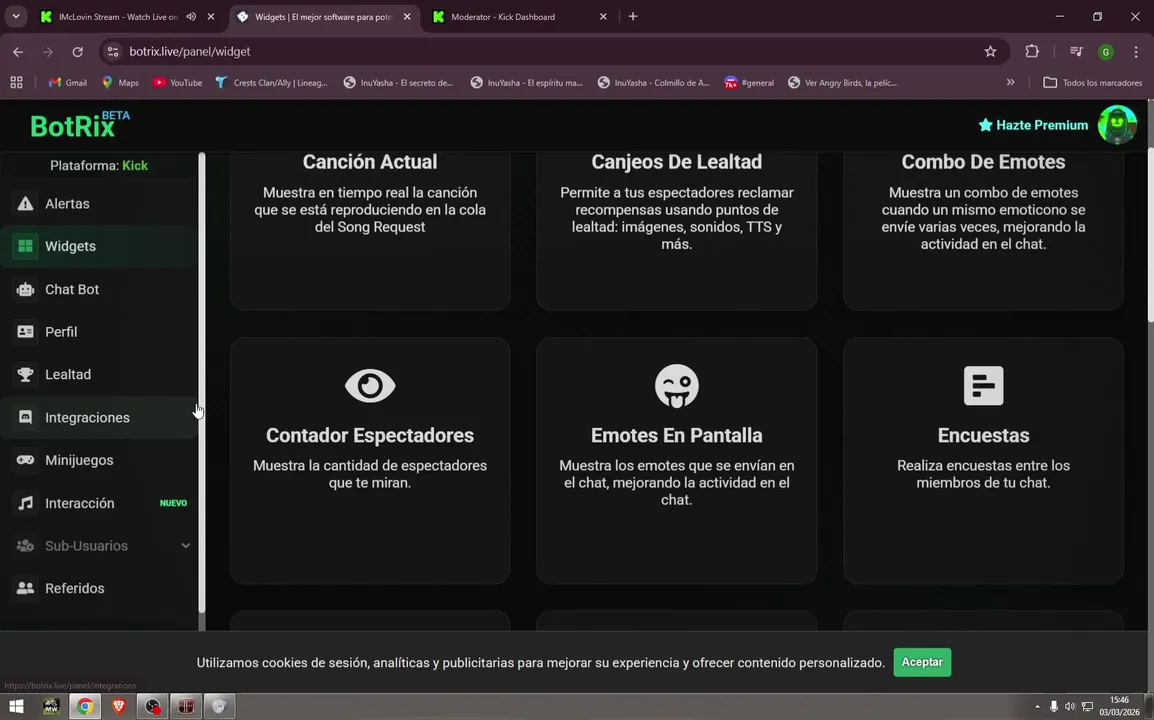
Task: Click the Perfil card icon
Action: click(25, 332)
